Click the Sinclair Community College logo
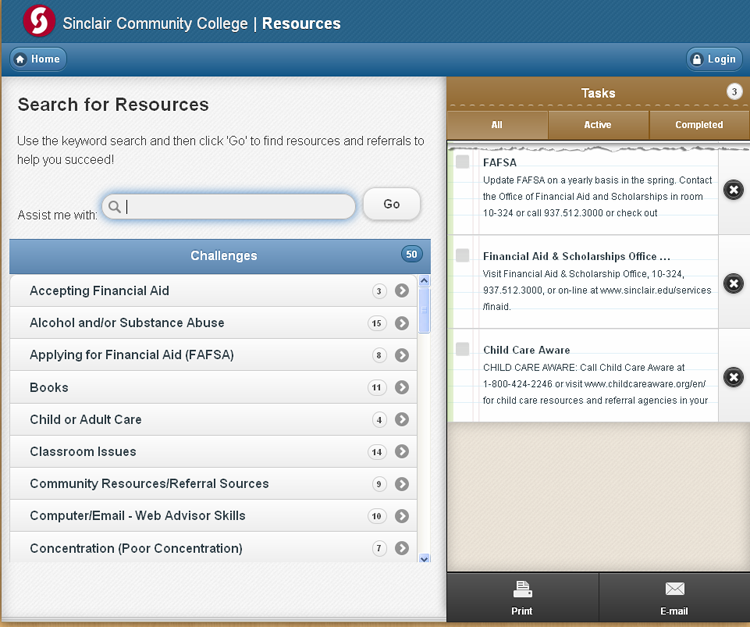This screenshot has height=627, width=750. pos(39,21)
